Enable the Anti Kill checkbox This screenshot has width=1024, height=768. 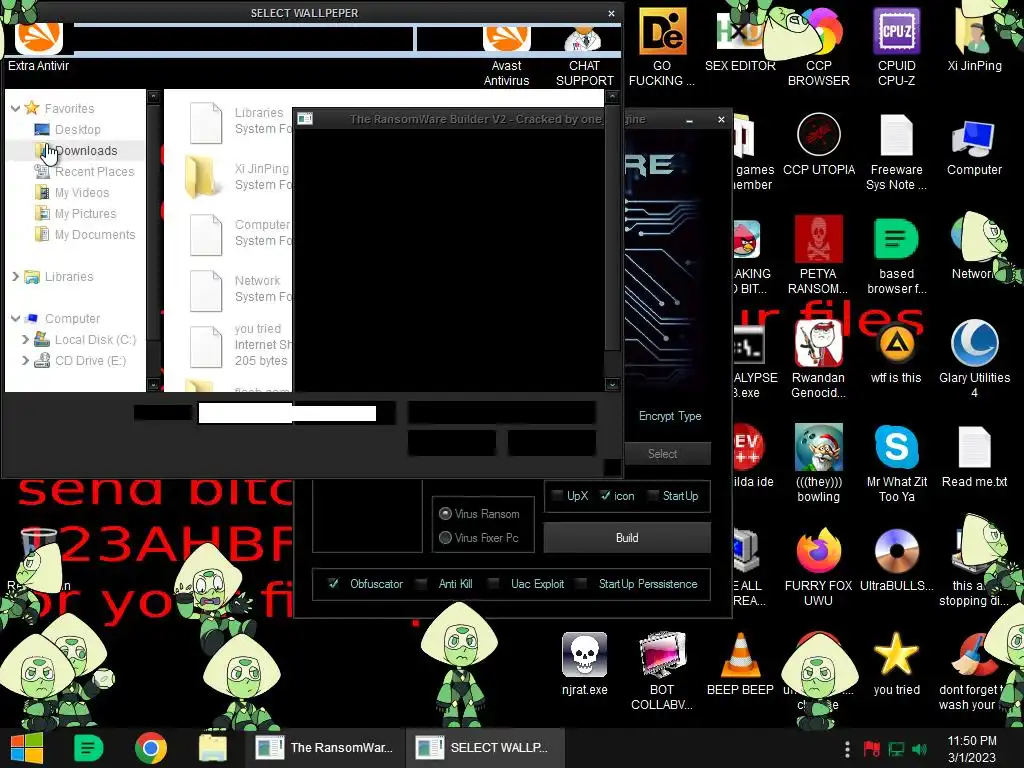click(x=421, y=583)
